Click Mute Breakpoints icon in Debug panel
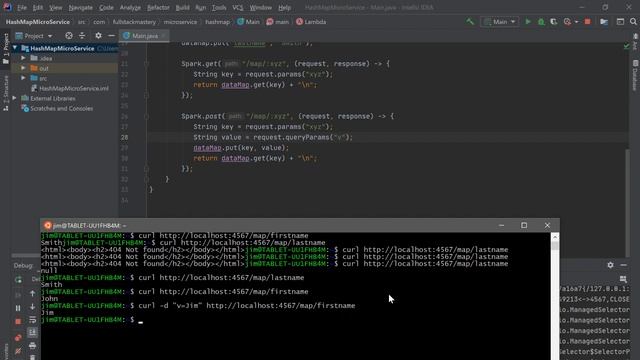The width and height of the screenshot is (640, 360). [x=18, y=351]
